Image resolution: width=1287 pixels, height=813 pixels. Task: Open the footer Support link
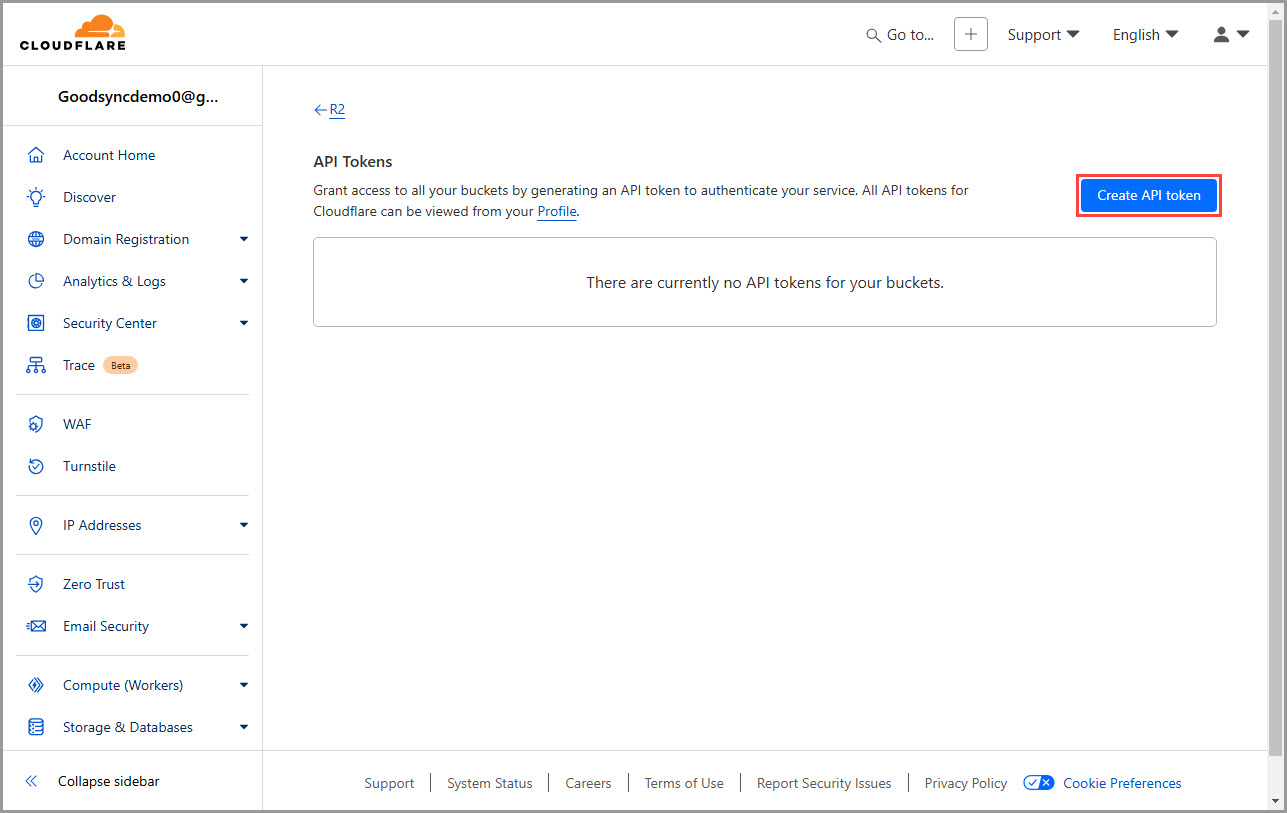[389, 783]
